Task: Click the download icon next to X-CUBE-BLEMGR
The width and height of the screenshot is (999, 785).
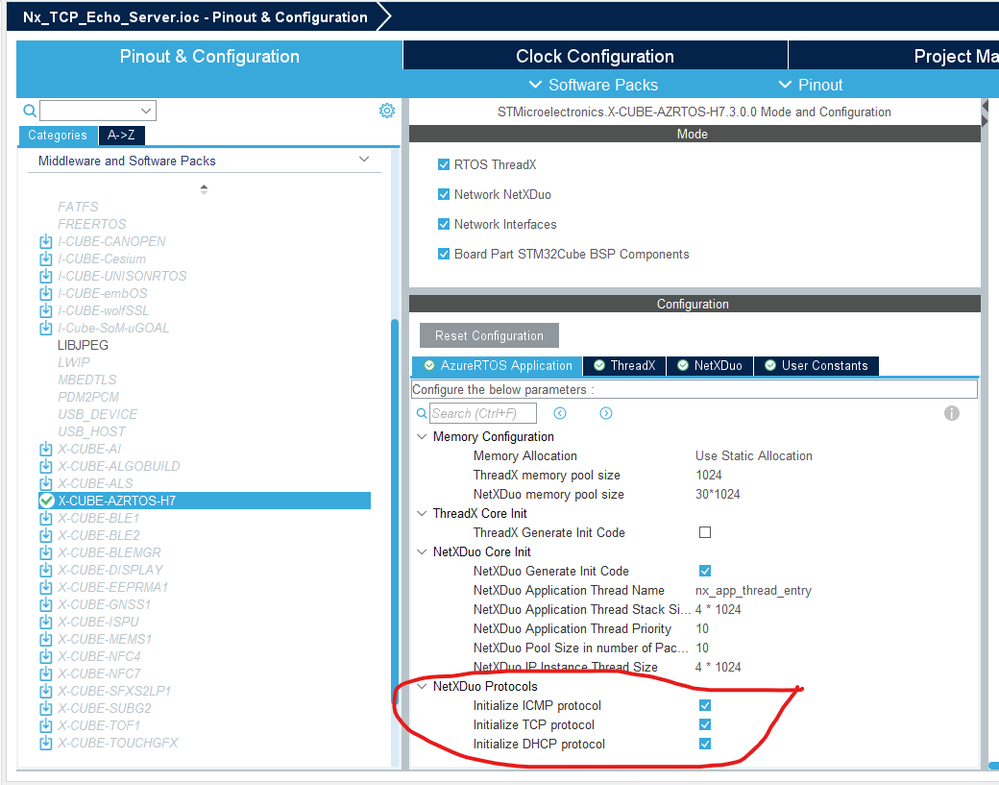Action: 46,552
